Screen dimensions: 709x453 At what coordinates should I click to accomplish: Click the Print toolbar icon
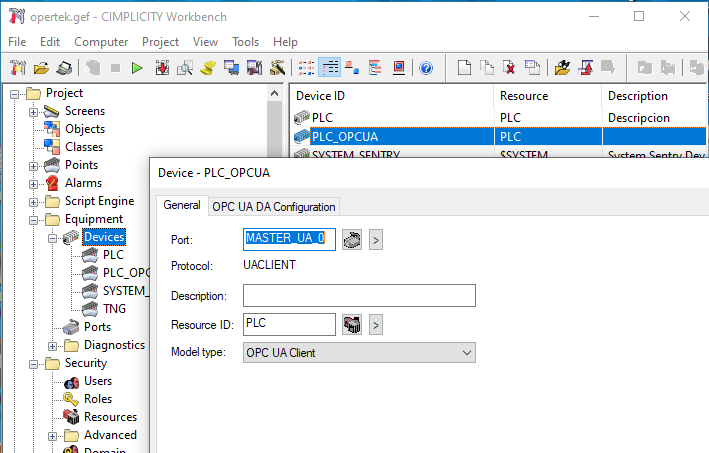(x=64, y=68)
